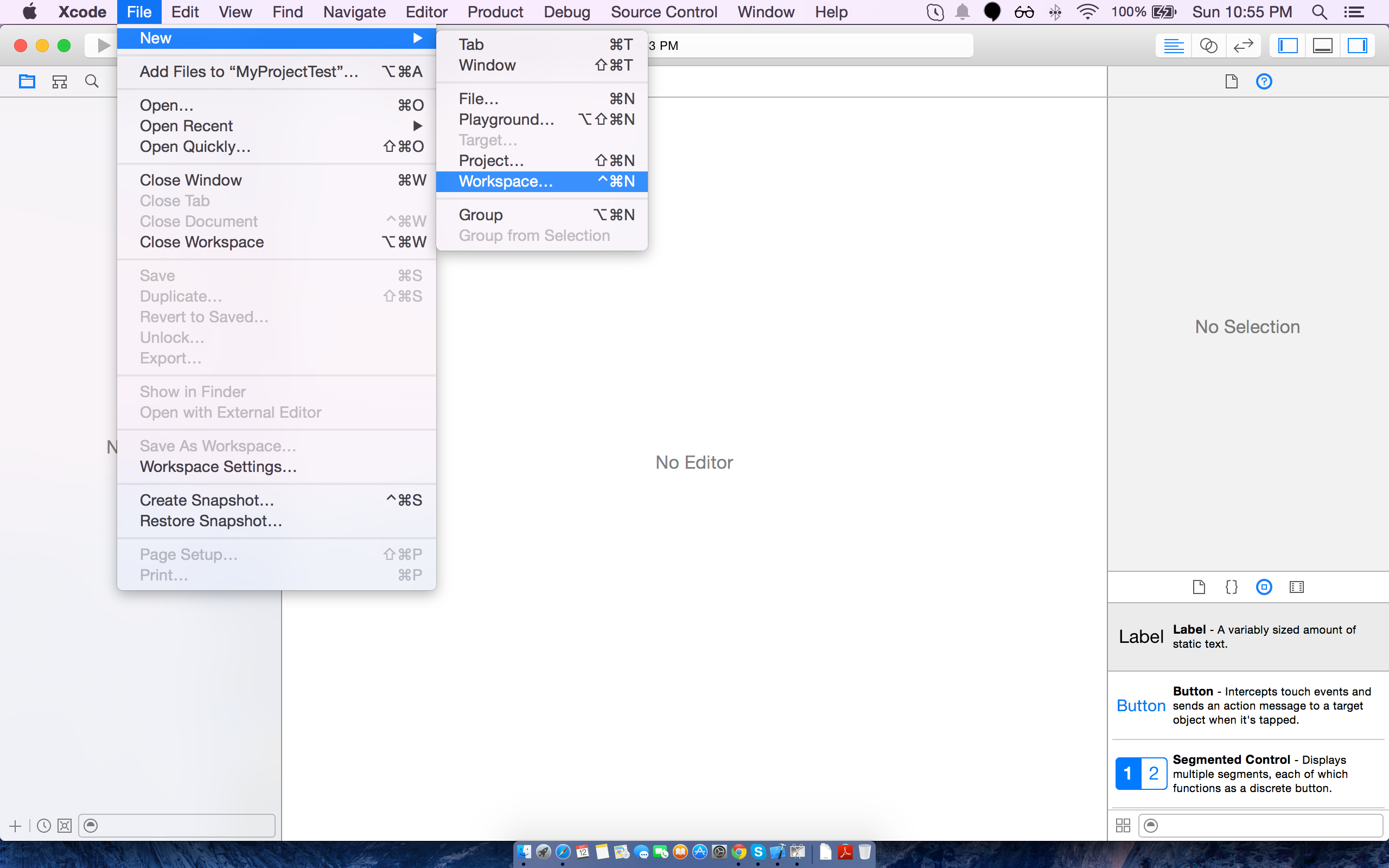Select the Button object in library

pyautogui.click(x=1248, y=706)
